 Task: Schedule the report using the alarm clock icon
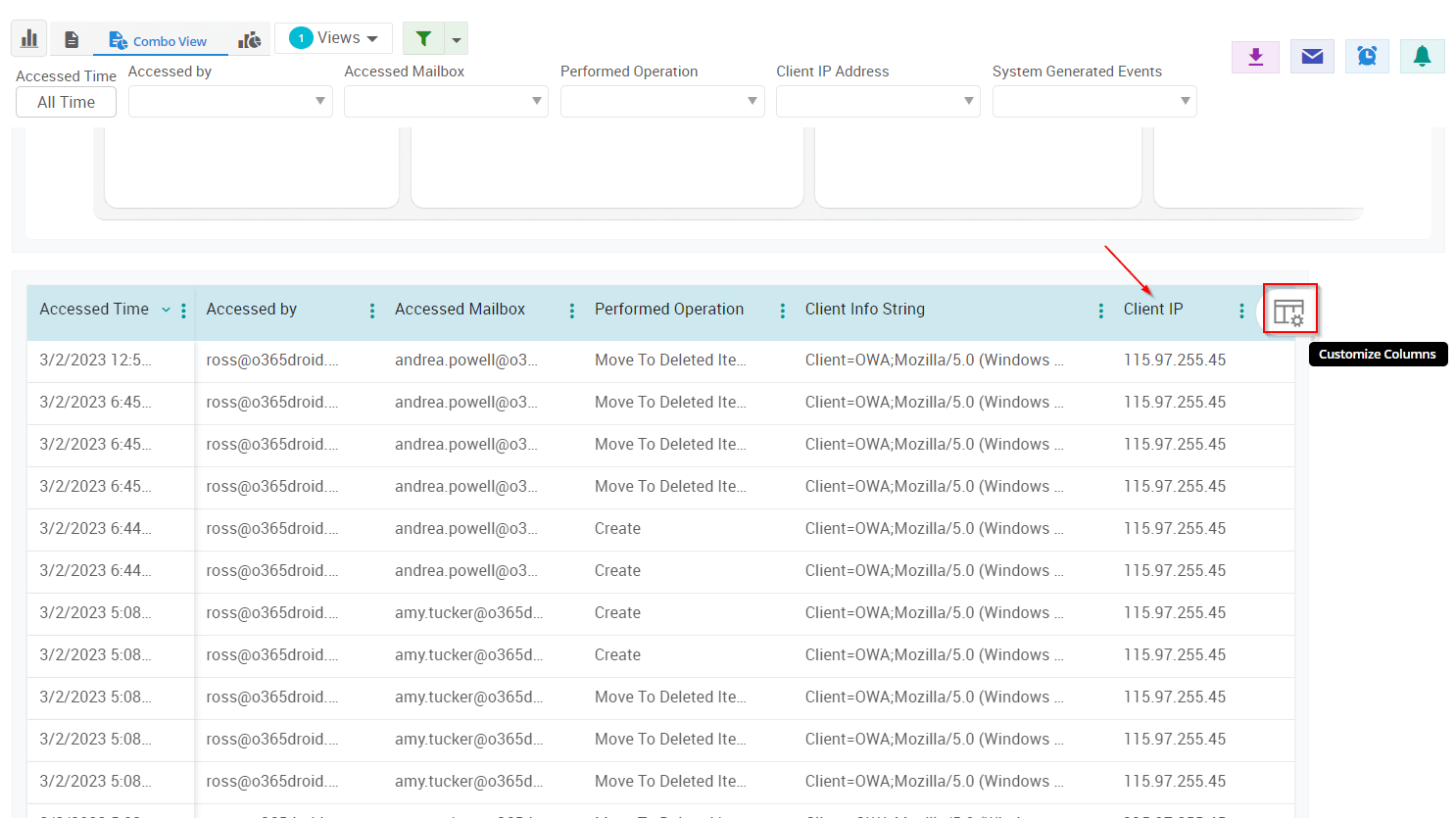(x=1366, y=56)
